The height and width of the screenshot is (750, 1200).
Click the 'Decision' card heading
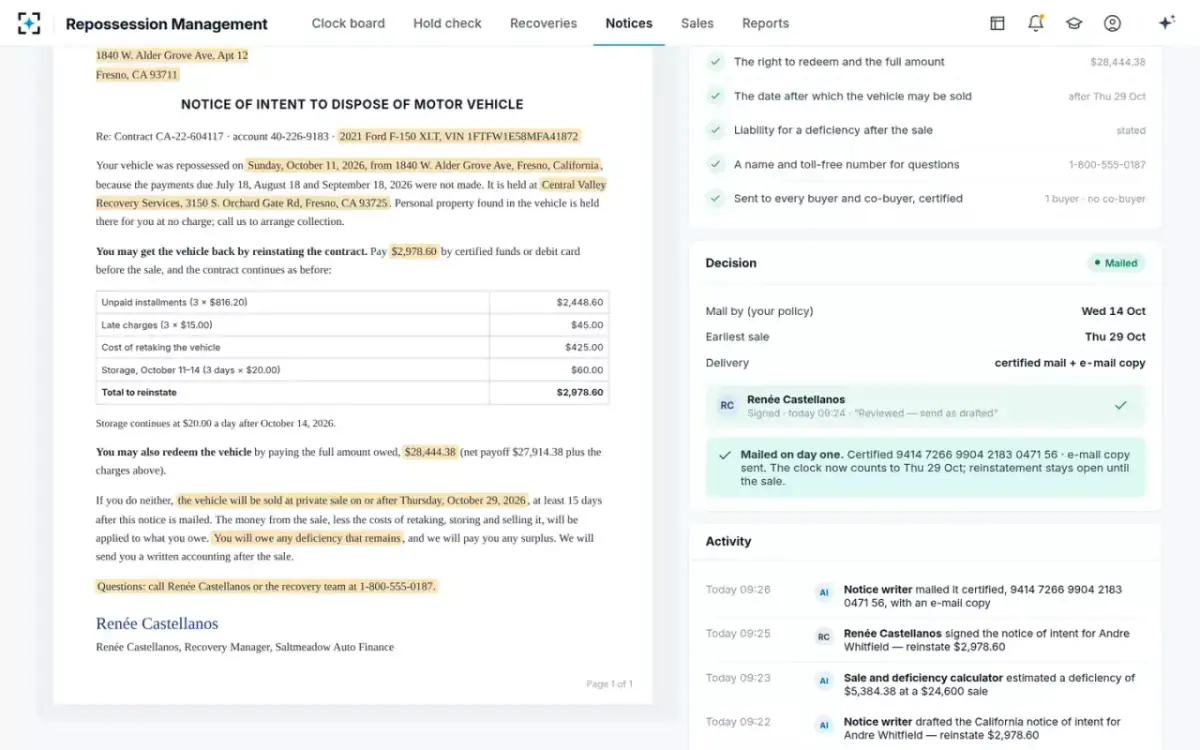tap(731, 263)
